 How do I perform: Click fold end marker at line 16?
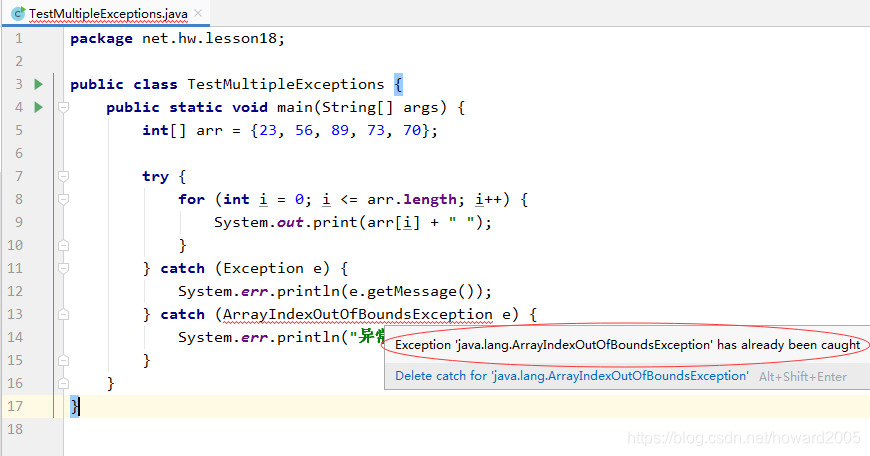64,383
